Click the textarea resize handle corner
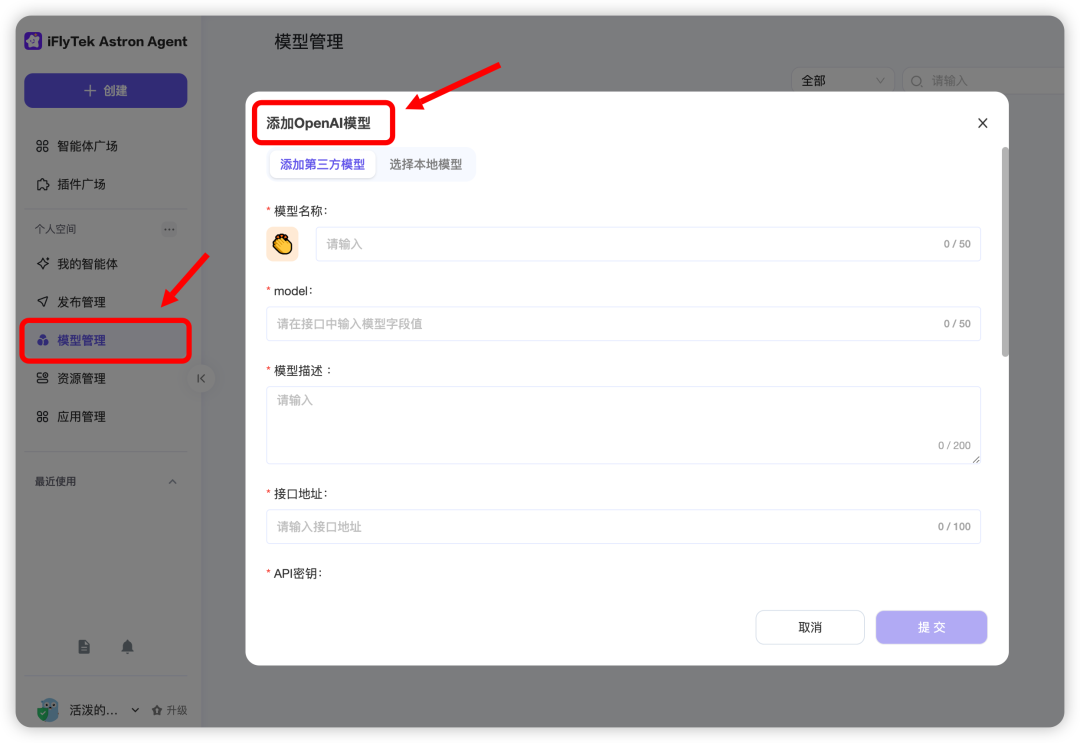This screenshot has height=743, width=1080. (x=976, y=459)
